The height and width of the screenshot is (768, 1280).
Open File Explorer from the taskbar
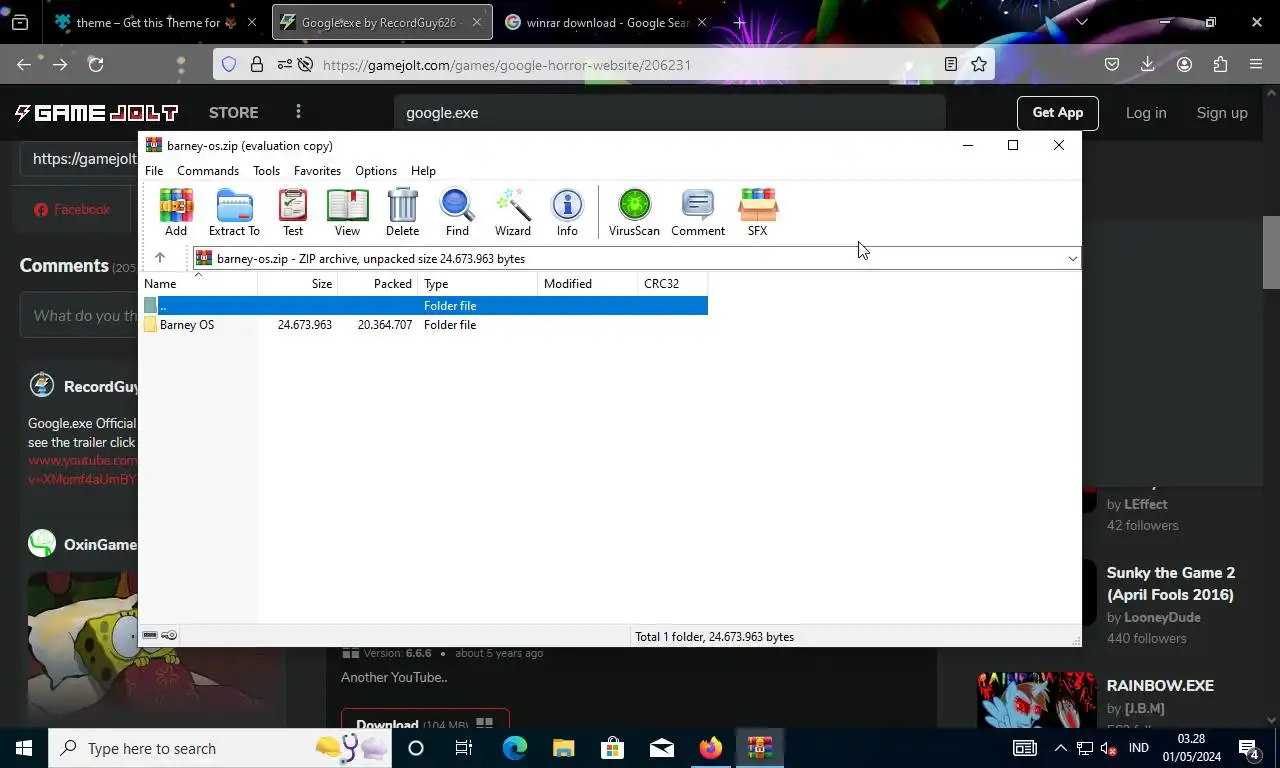pyautogui.click(x=563, y=748)
